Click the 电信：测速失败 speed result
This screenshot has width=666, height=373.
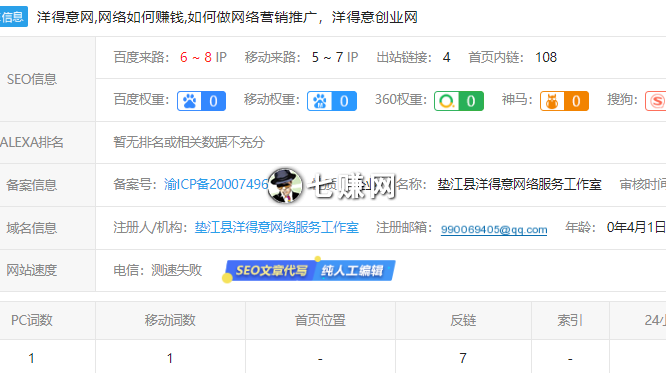point(158,270)
